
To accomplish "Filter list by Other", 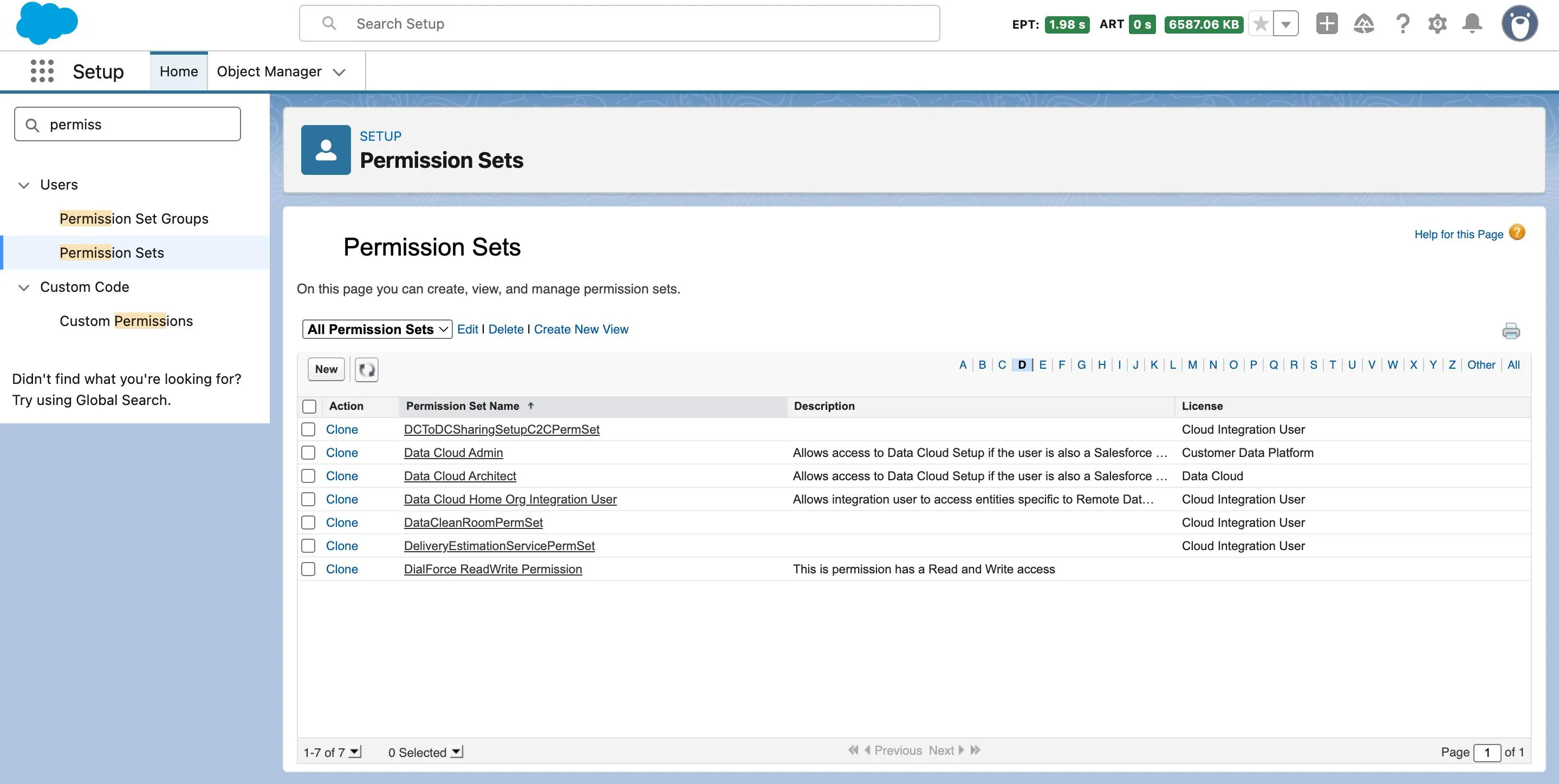I will pos(1481,365).
